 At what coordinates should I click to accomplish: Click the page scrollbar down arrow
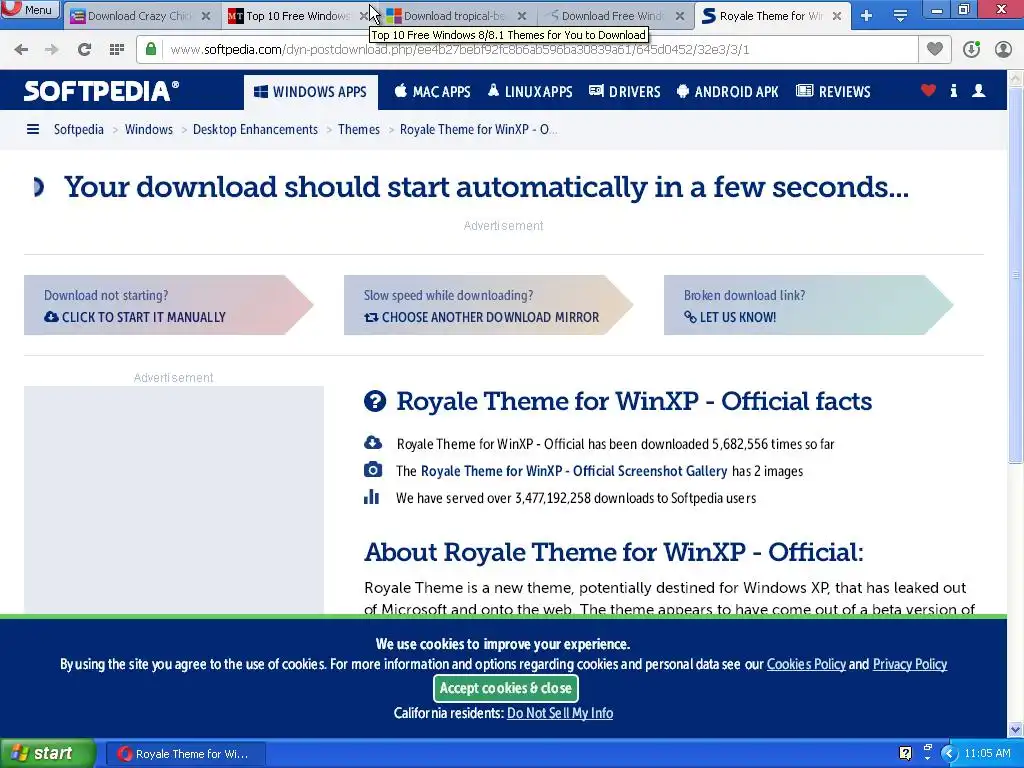click(x=1016, y=729)
